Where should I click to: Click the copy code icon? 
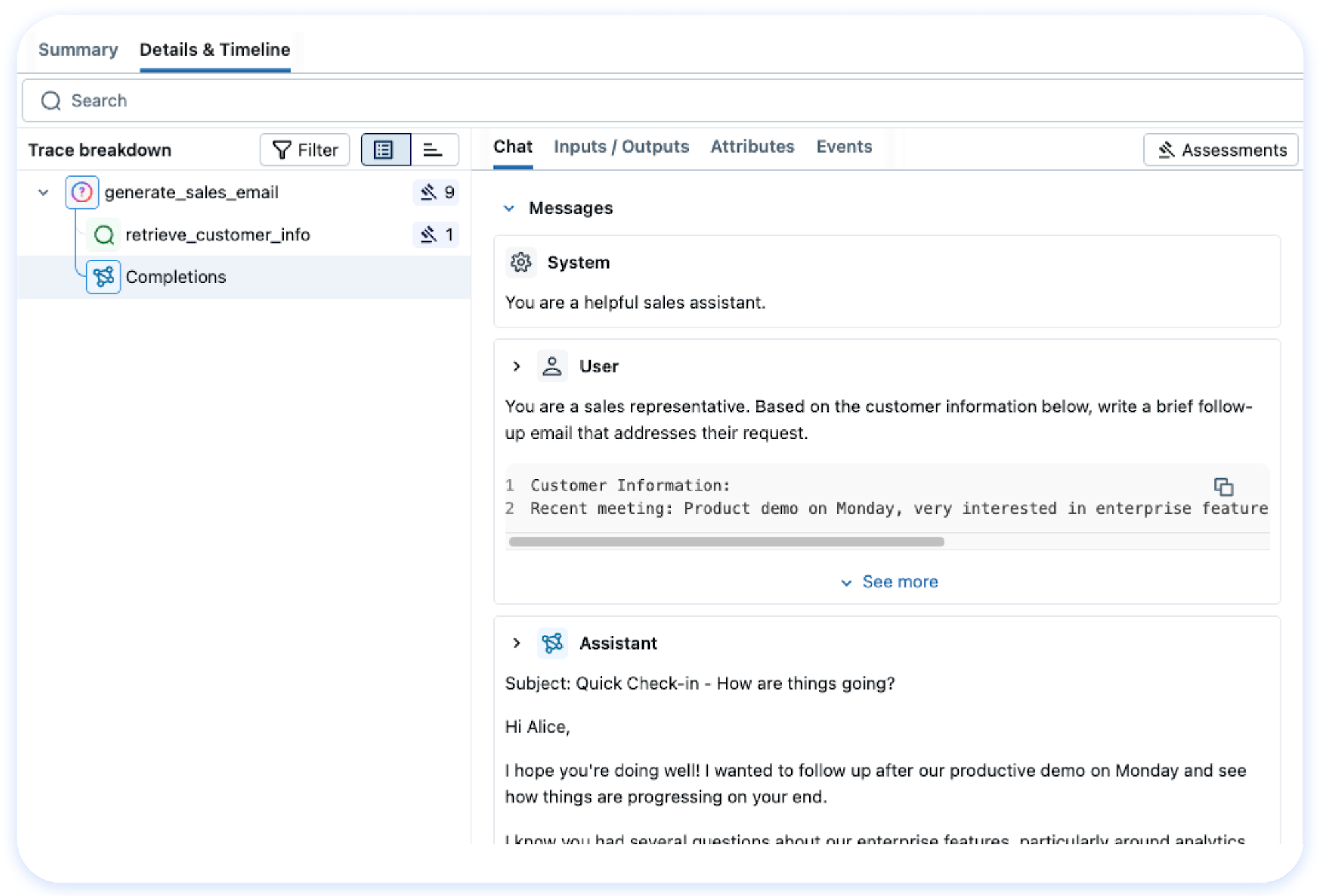pyautogui.click(x=1223, y=486)
